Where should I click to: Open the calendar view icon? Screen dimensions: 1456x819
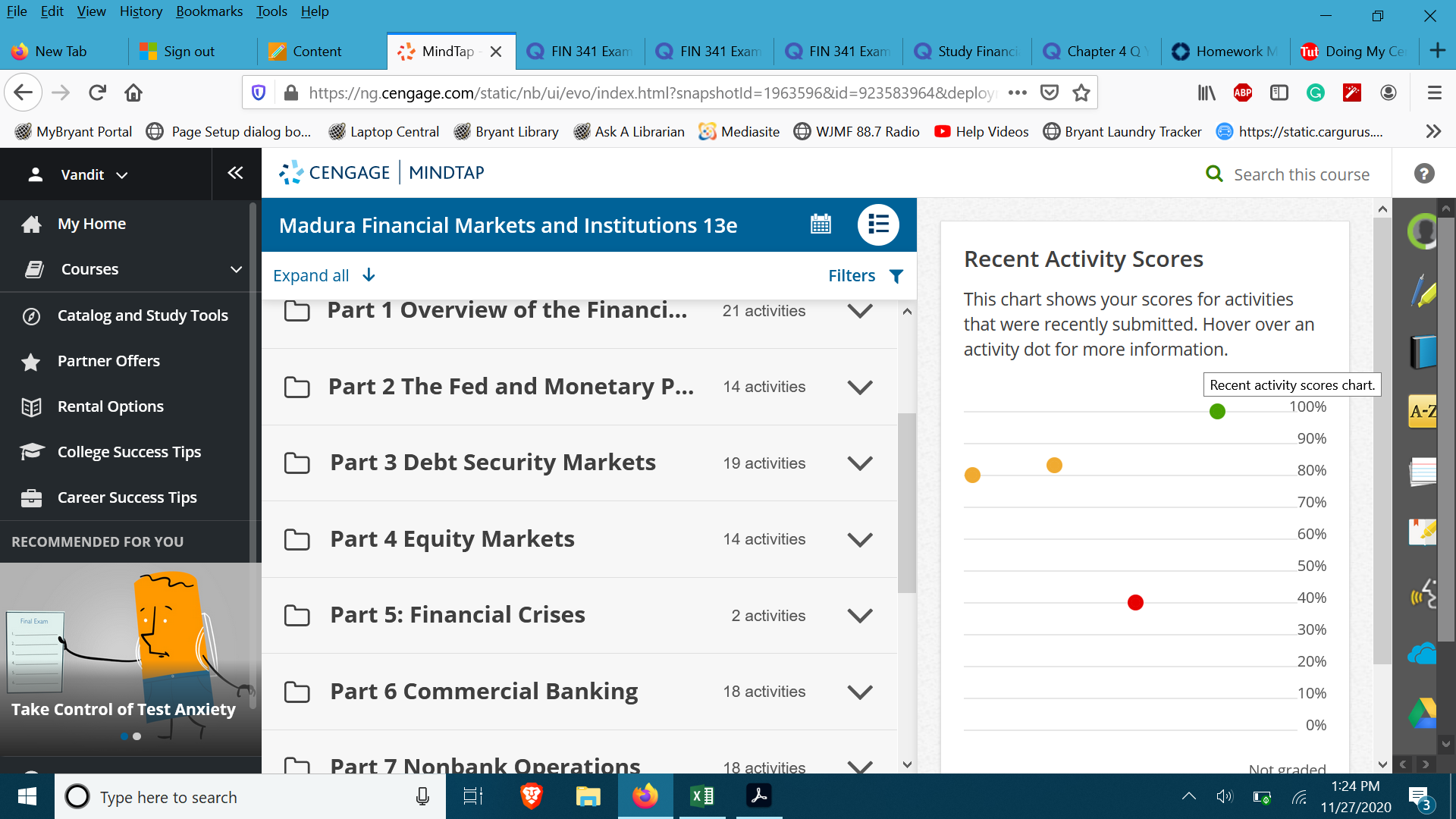(x=821, y=224)
